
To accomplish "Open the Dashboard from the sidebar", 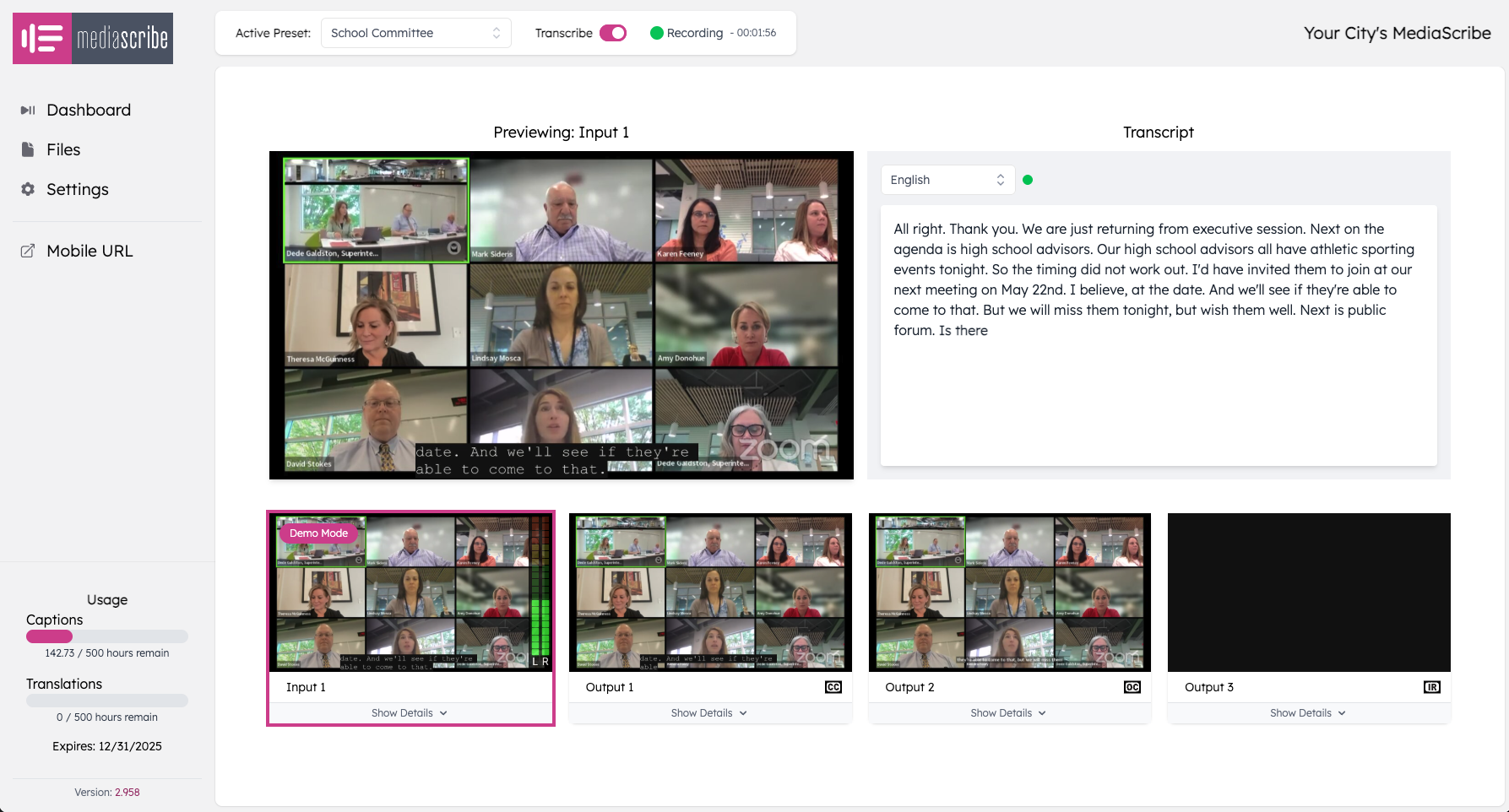I will pos(89,110).
